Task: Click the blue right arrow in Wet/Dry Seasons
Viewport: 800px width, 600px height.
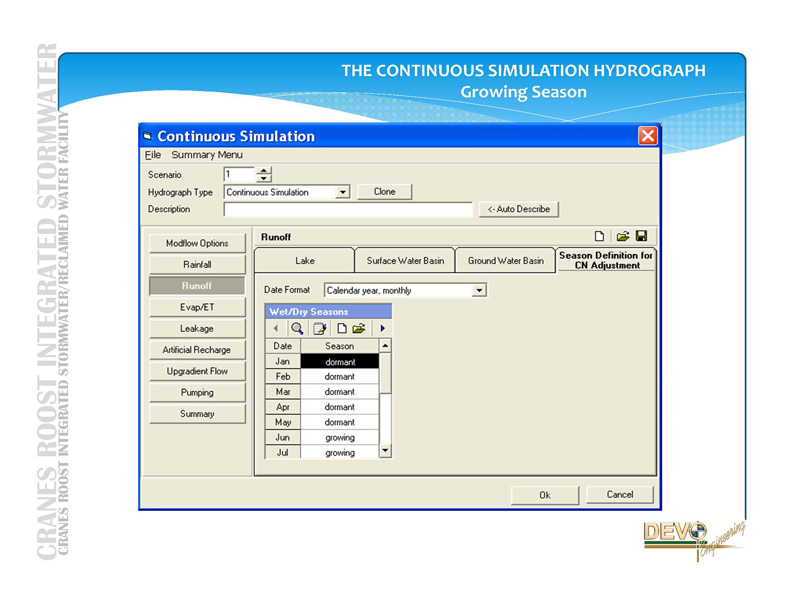Action: pyautogui.click(x=382, y=328)
